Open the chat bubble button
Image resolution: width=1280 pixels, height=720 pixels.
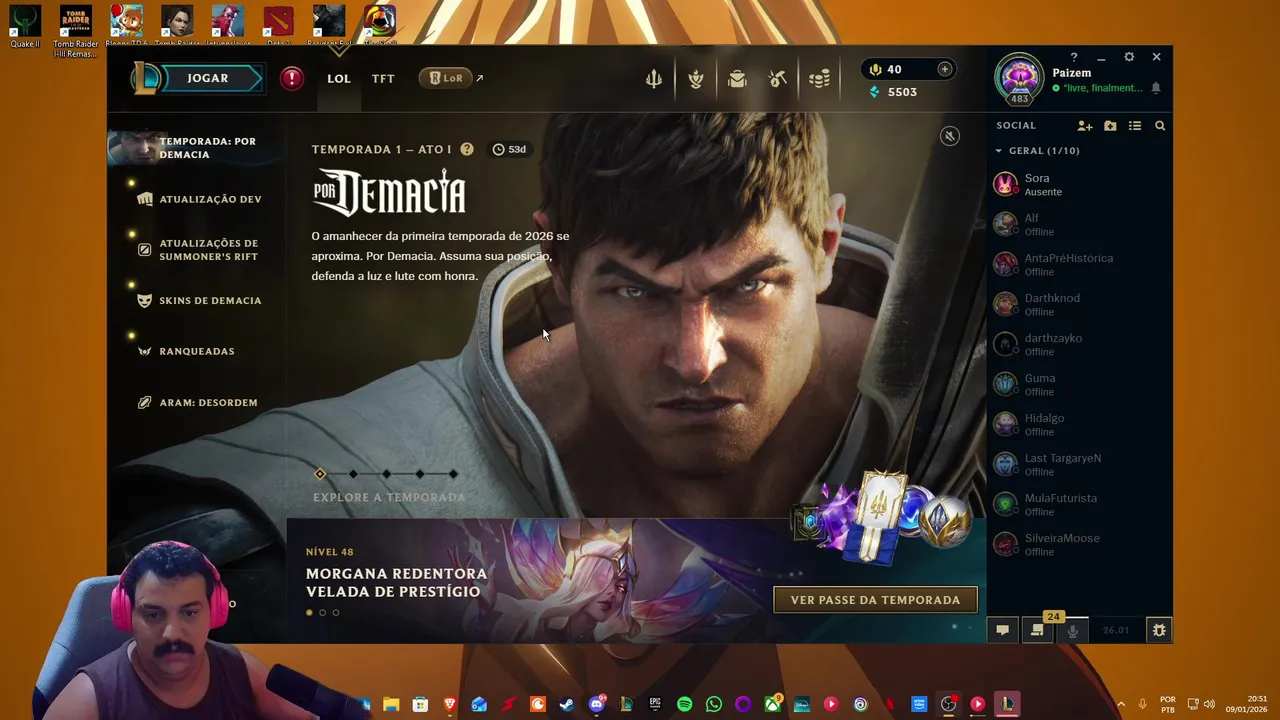[1002, 630]
